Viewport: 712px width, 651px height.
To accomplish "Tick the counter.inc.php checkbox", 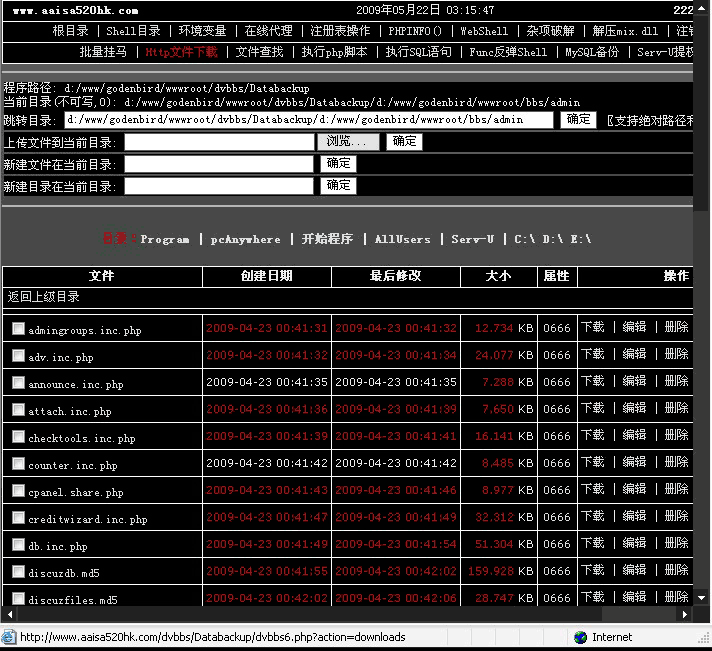I will tap(18, 464).
